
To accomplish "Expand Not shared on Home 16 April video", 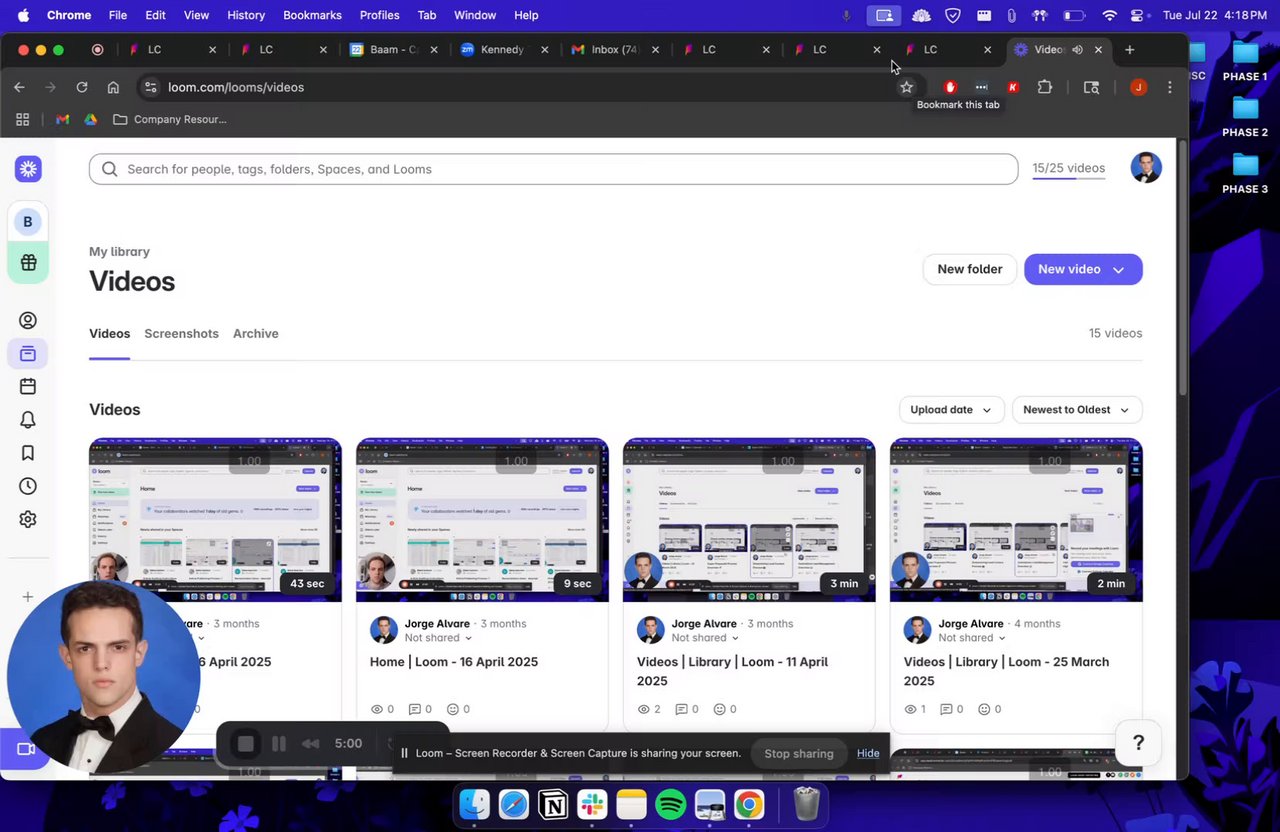I will [439, 638].
